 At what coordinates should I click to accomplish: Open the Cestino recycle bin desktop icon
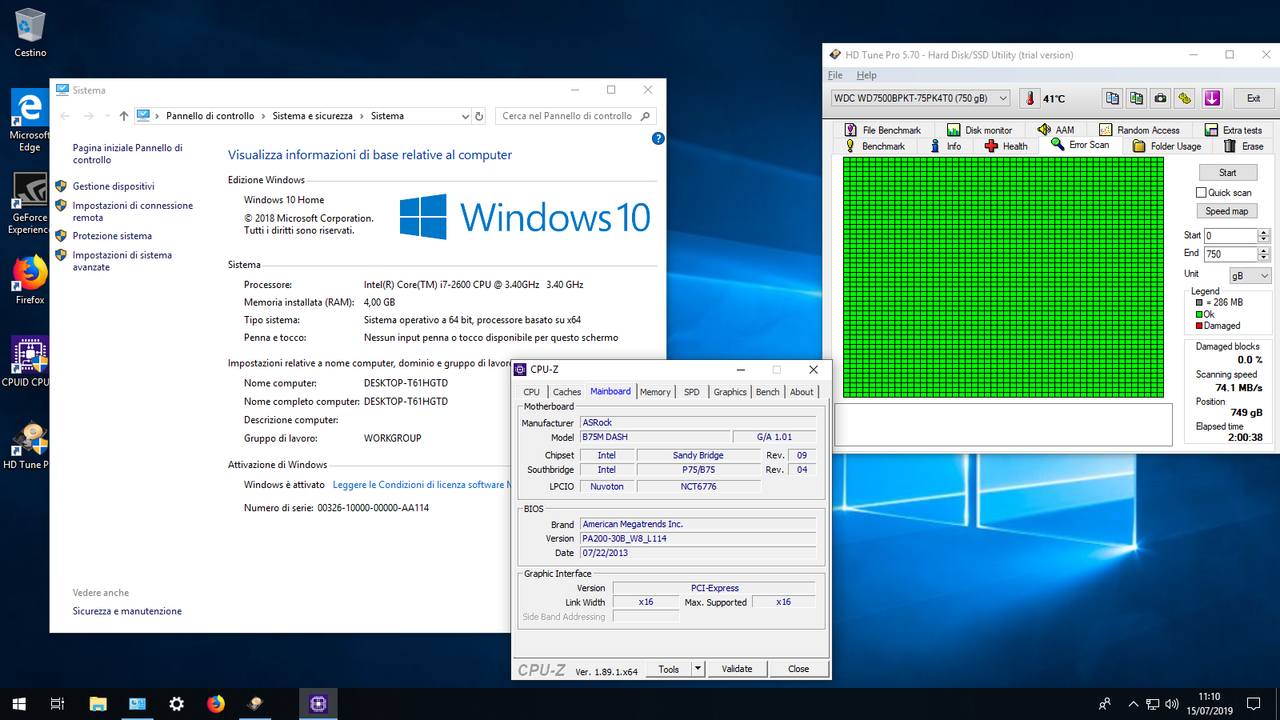[30, 32]
